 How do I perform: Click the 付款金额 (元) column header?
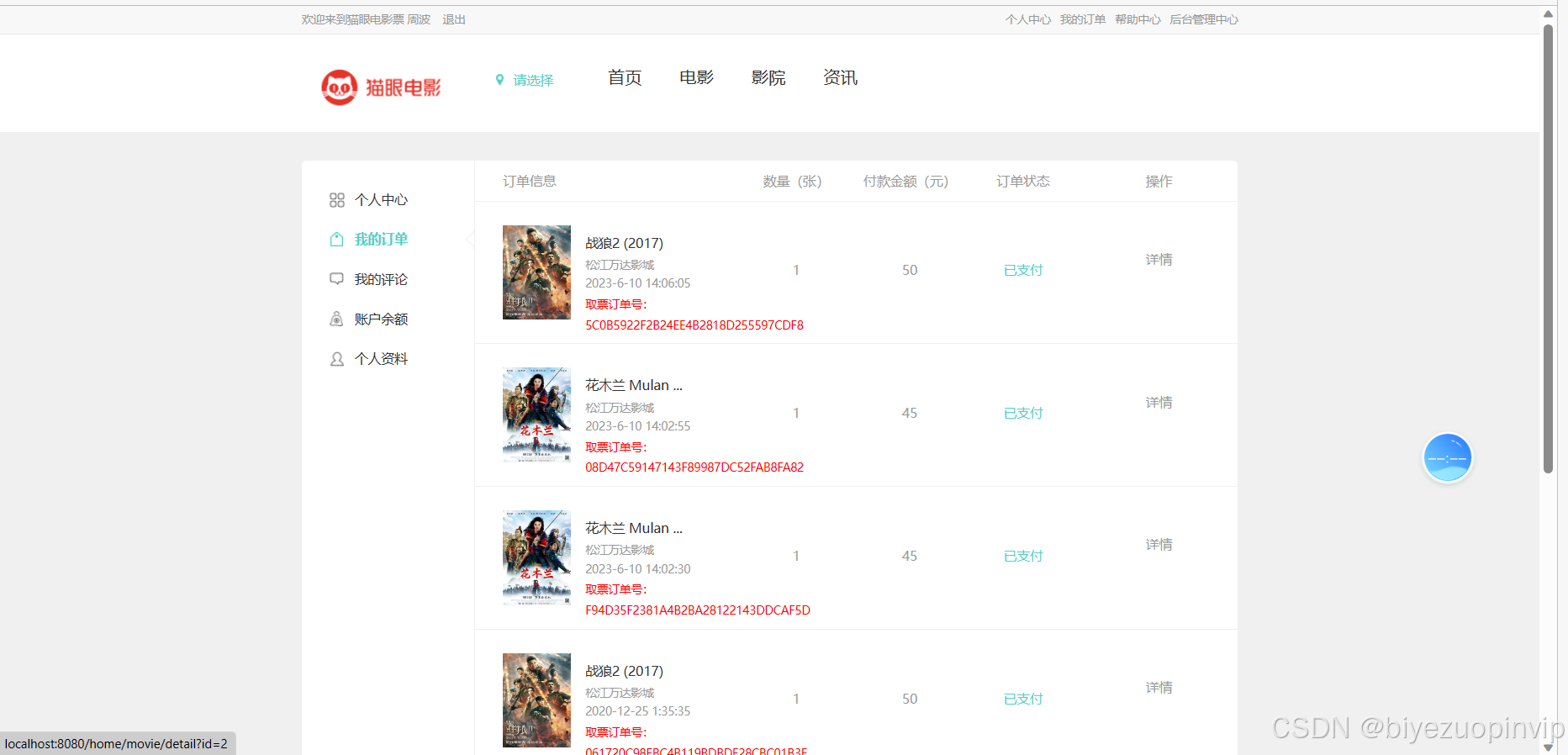[905, 181]
